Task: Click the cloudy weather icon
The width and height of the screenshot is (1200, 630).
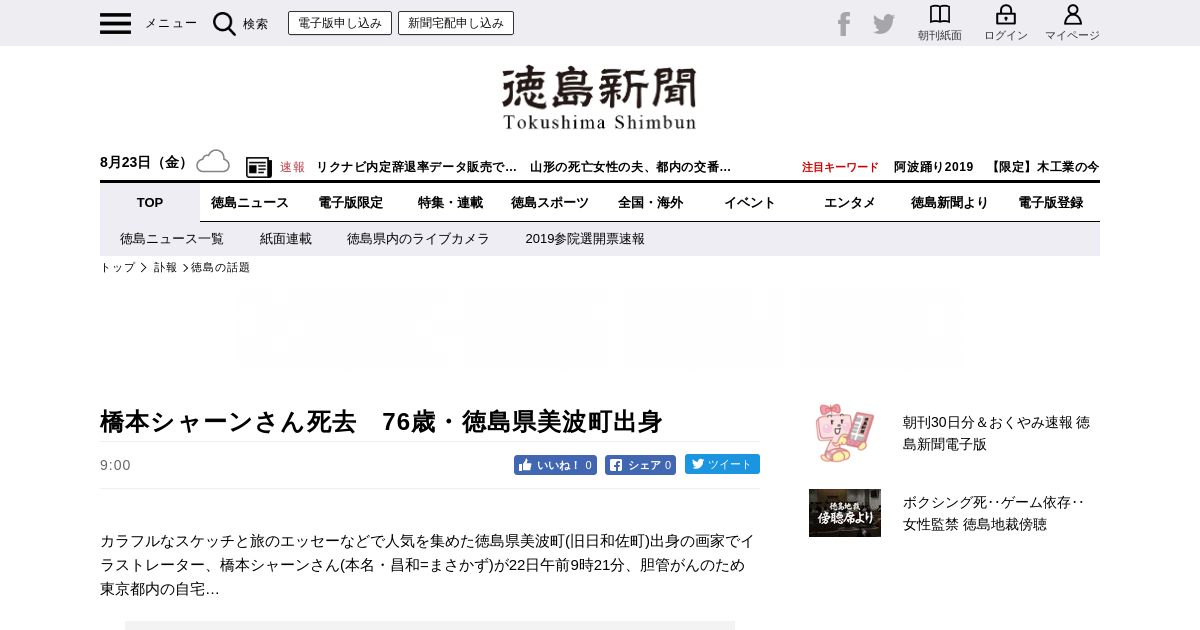Action: point(213,161)
